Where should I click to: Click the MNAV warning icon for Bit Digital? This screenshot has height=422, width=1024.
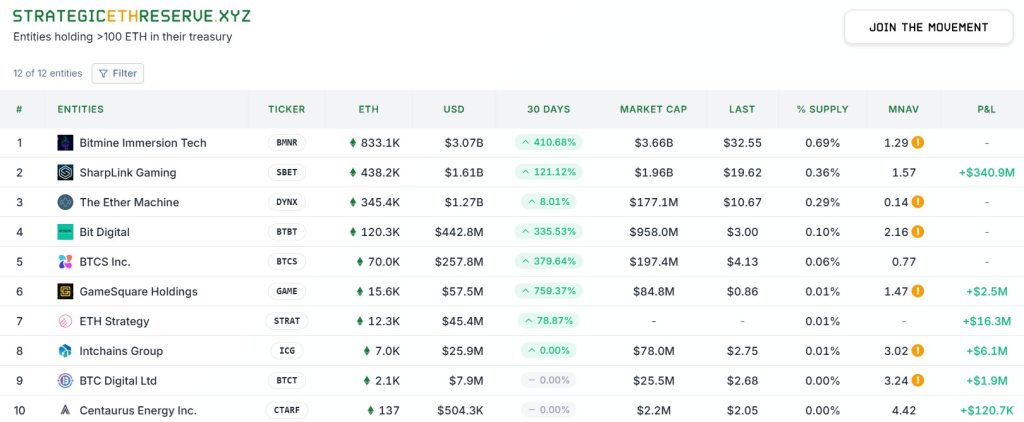(918, 232)
